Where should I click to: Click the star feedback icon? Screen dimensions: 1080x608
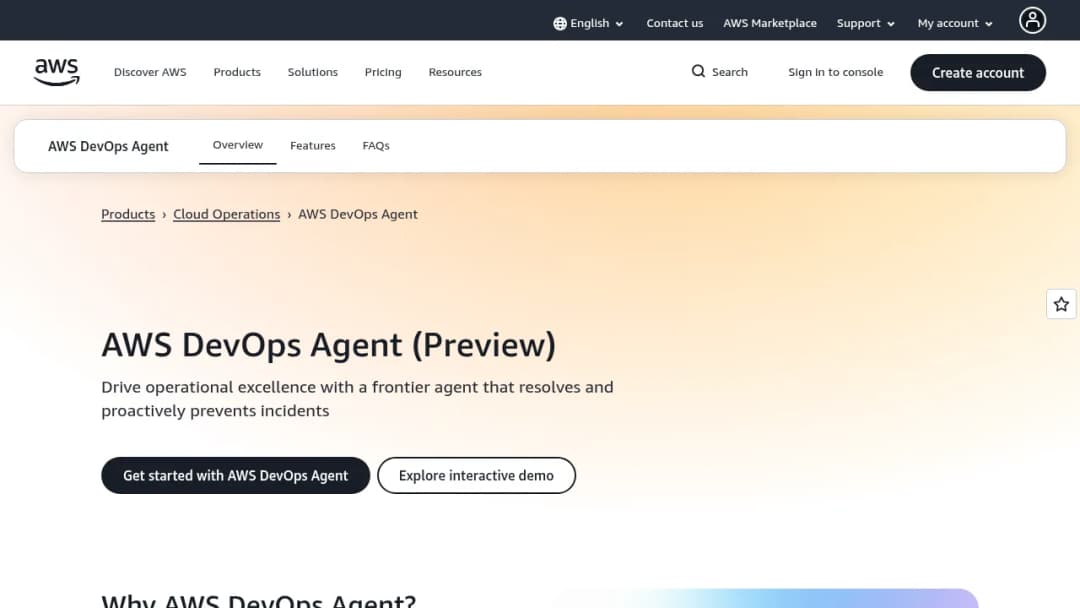tap(1061, 304)
